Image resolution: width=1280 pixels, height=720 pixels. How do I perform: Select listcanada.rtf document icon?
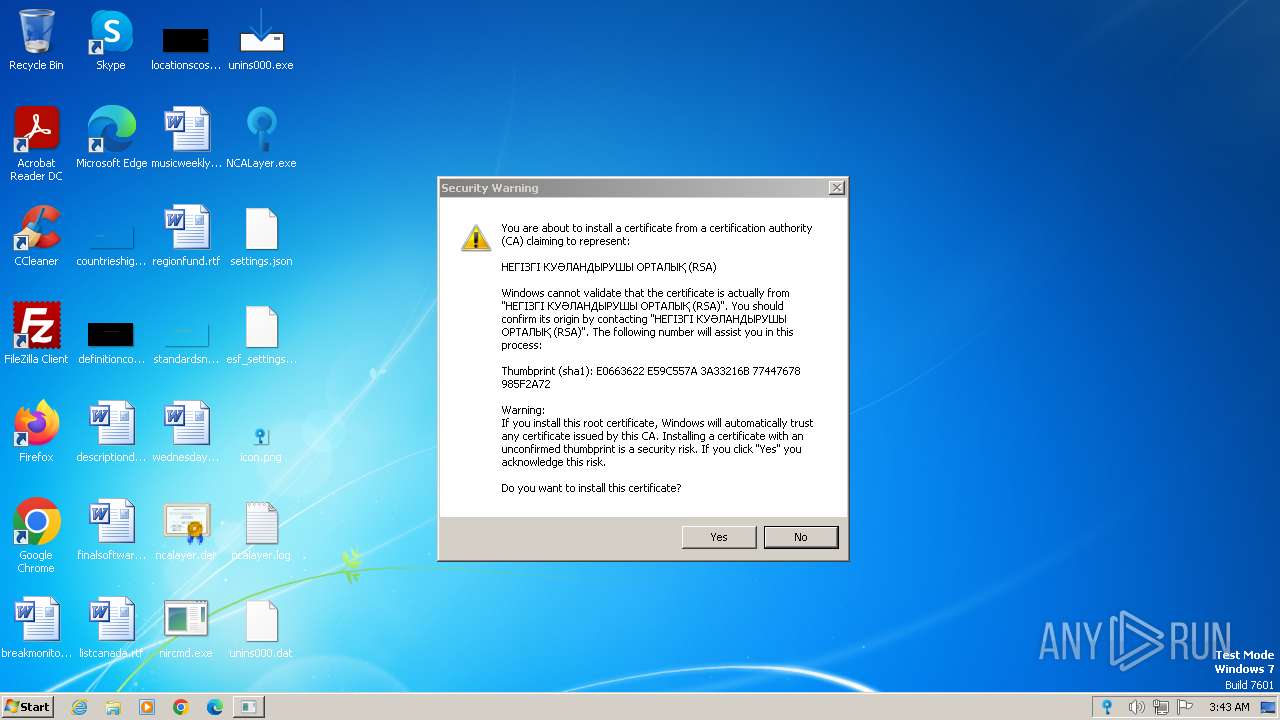click(111, 629)
